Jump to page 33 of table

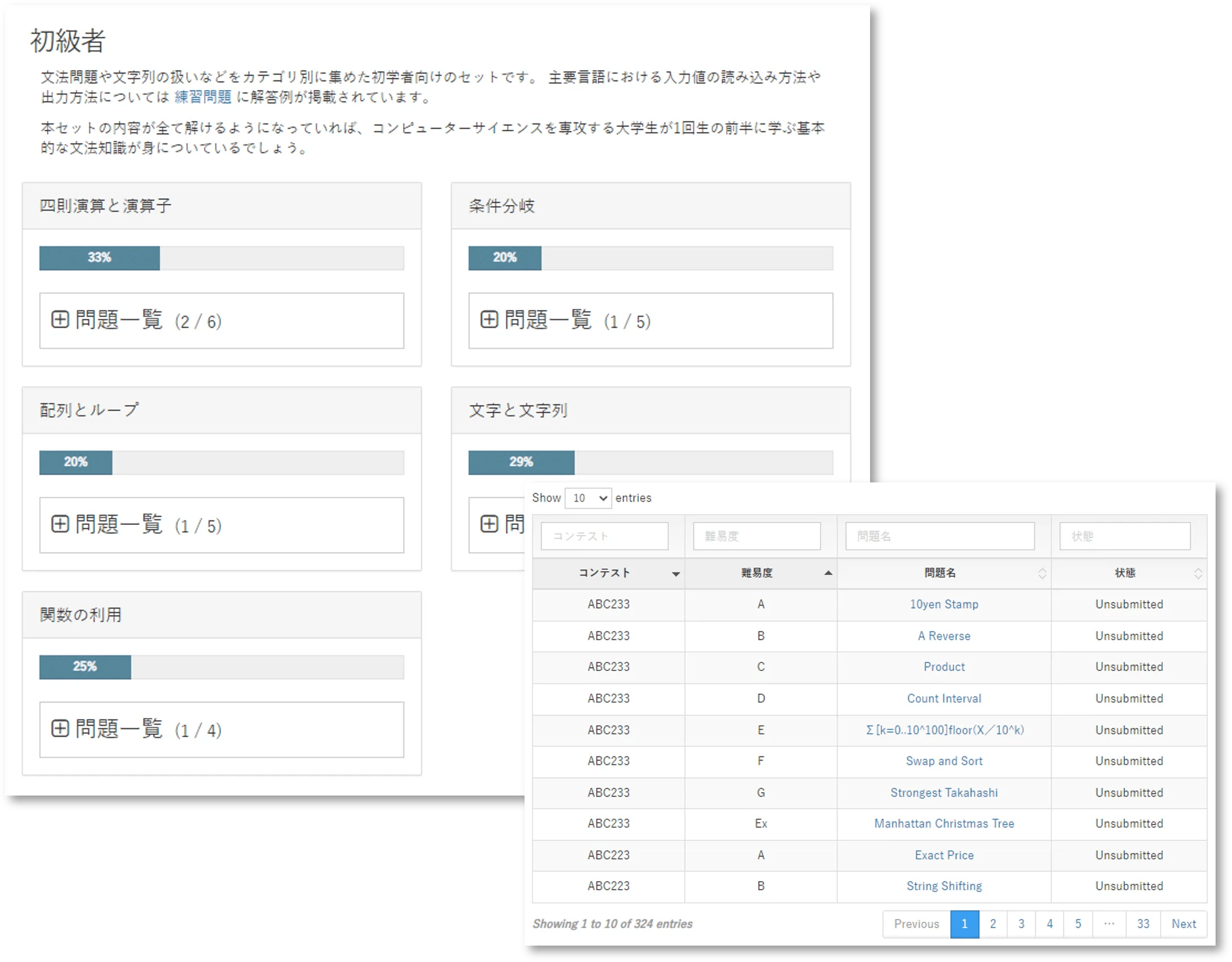point(1143,924)
